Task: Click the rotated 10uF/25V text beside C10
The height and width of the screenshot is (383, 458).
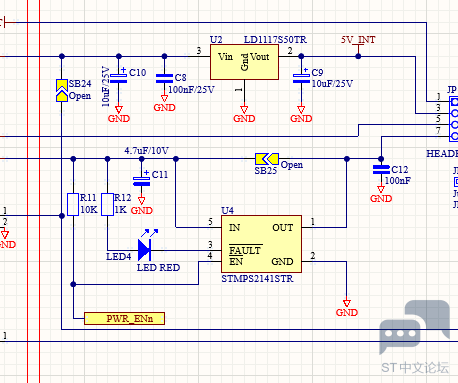Action: pos(106,87)
